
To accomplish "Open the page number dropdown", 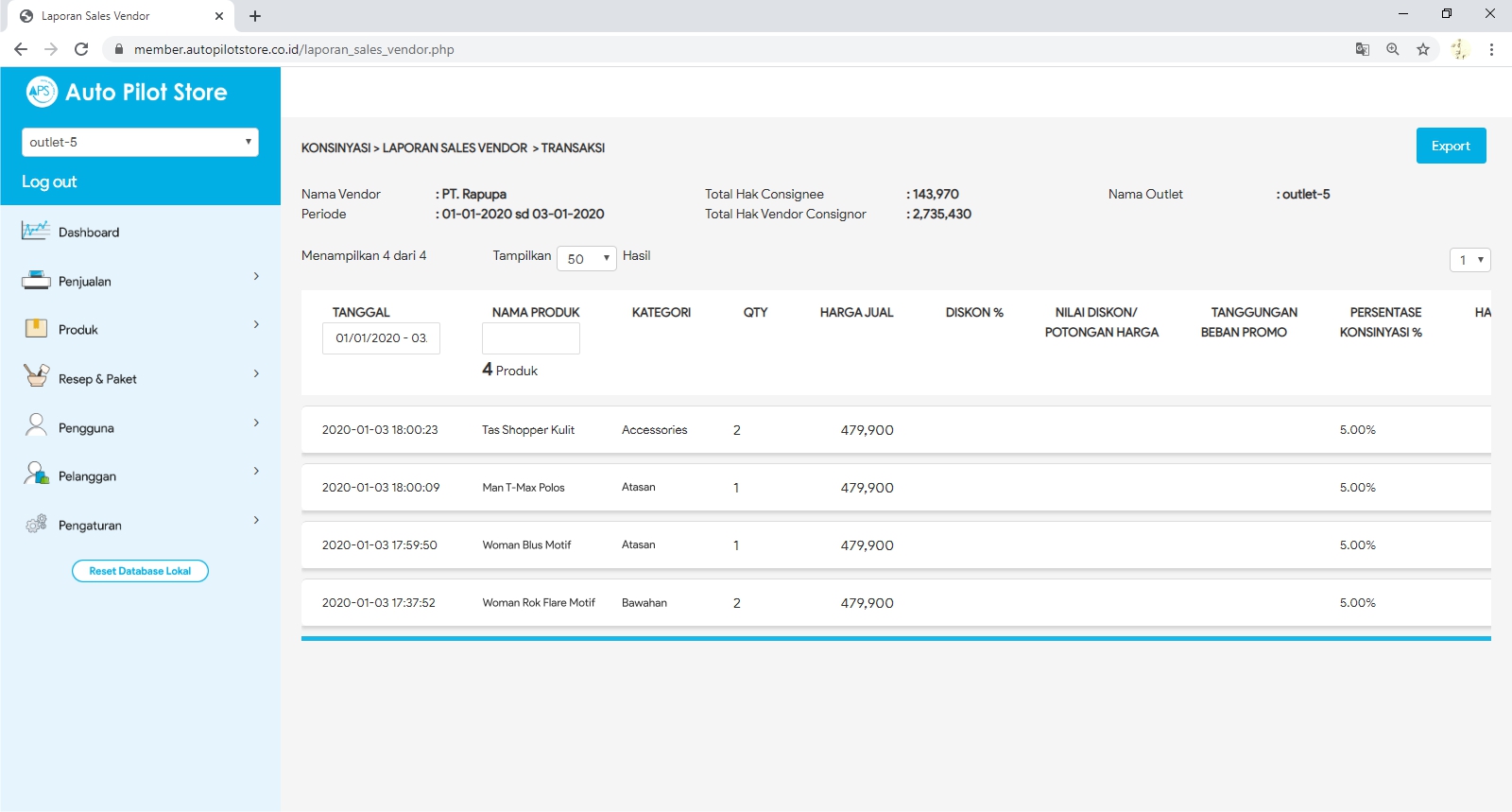I will pos(1469,260).
